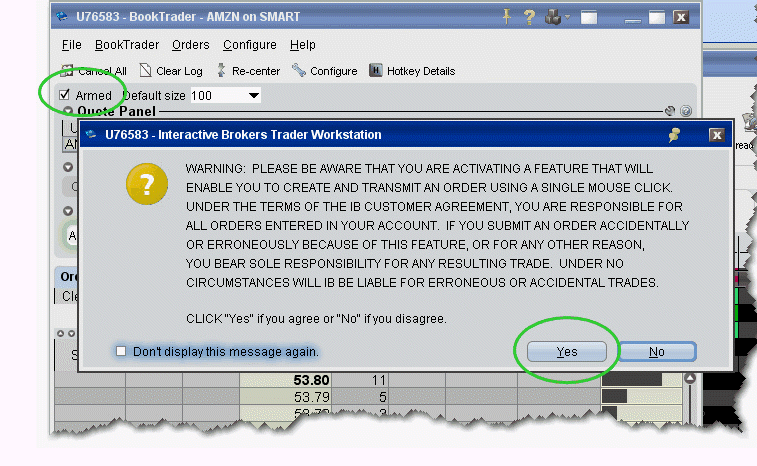Open Hotkey Details from the toolbar
The width and height of the screenshot is (757, 466).
coord(412,71)
